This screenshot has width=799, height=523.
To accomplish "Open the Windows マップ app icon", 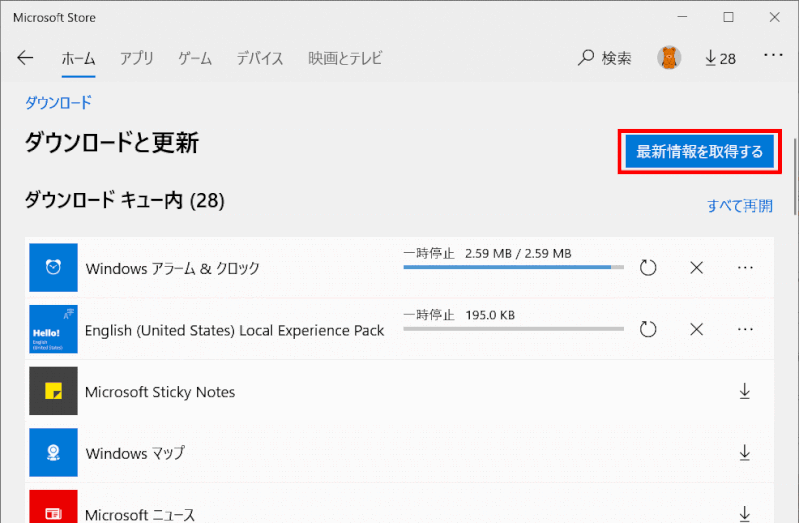I will 54,452.
